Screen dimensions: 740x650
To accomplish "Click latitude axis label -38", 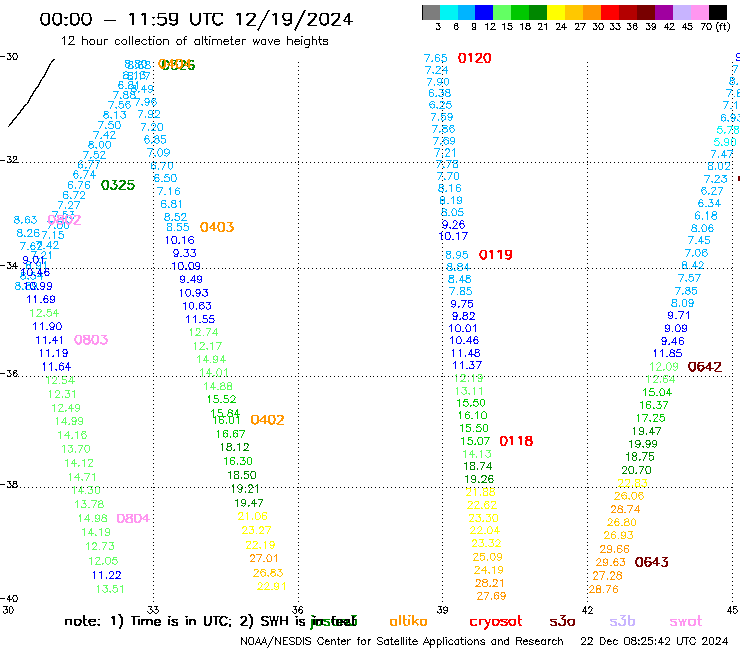I will 9,485.
